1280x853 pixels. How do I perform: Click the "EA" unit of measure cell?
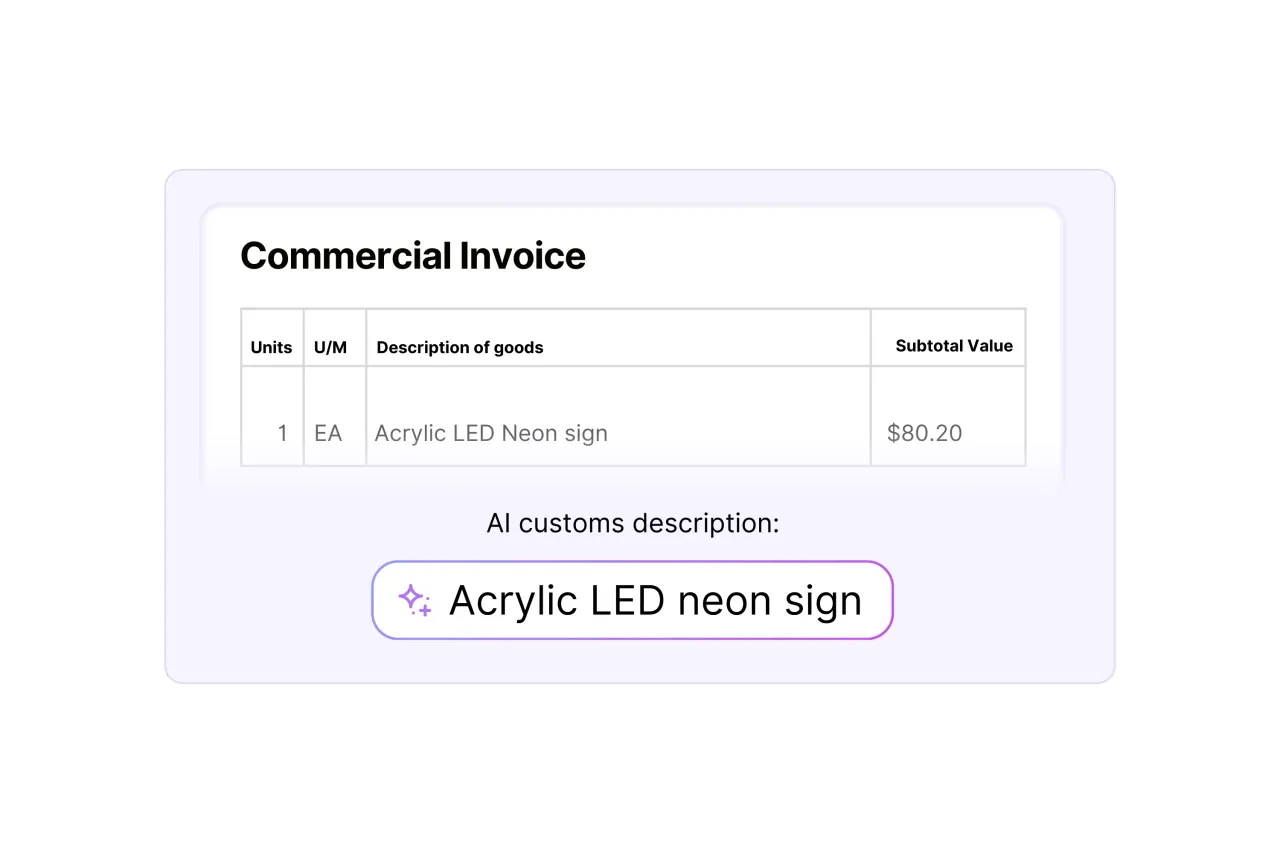(328, 433)
